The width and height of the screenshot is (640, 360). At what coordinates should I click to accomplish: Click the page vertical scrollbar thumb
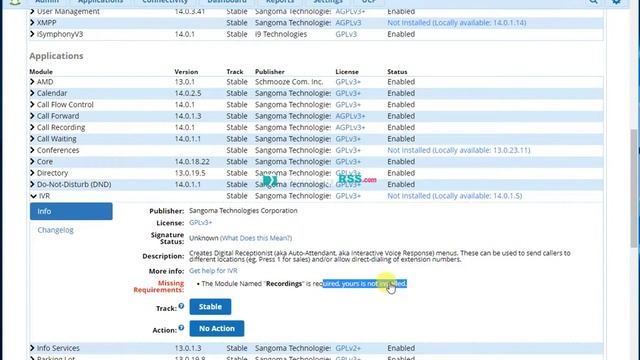pyautogui.click(x=634, y=188)
